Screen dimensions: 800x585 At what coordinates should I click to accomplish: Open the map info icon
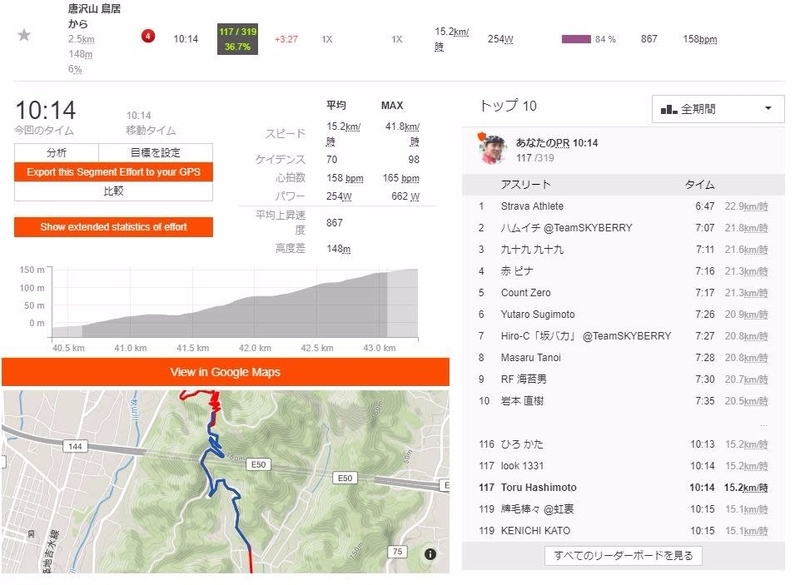tap(430, 554)
